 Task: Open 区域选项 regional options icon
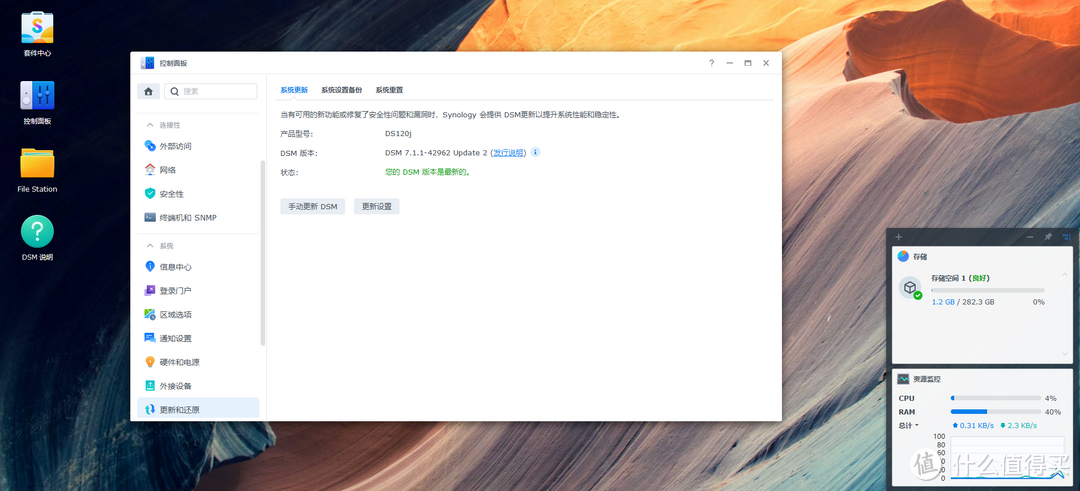149,314
